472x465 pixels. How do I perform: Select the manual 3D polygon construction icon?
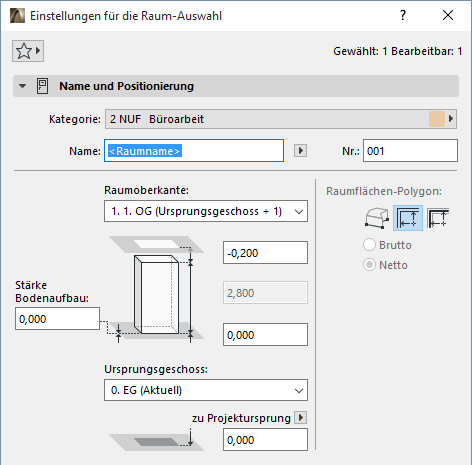click(377, 218)
